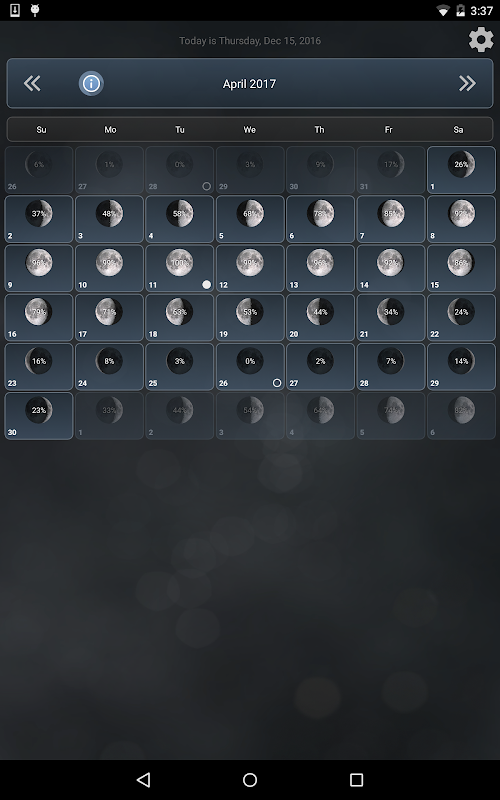Tap the Android back navigation button
The image size is (500, 800).
coord(144,779)
